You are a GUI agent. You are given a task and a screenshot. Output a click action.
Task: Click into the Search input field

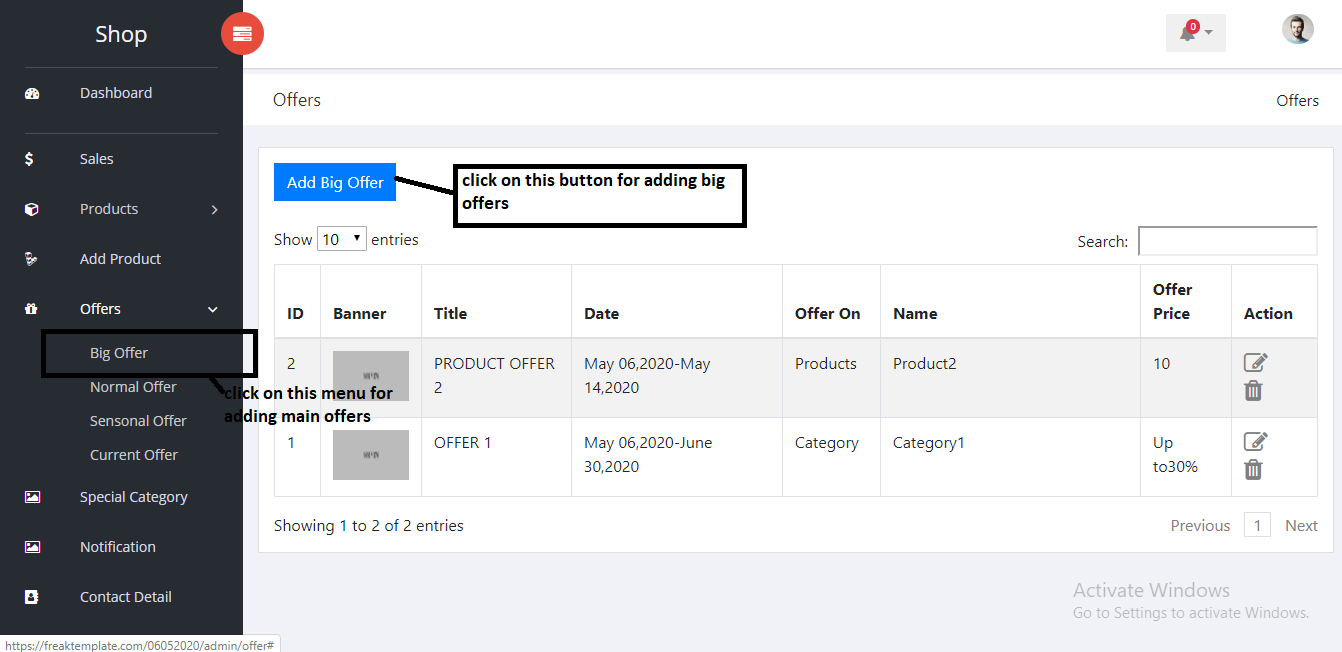pos(1227,241)
